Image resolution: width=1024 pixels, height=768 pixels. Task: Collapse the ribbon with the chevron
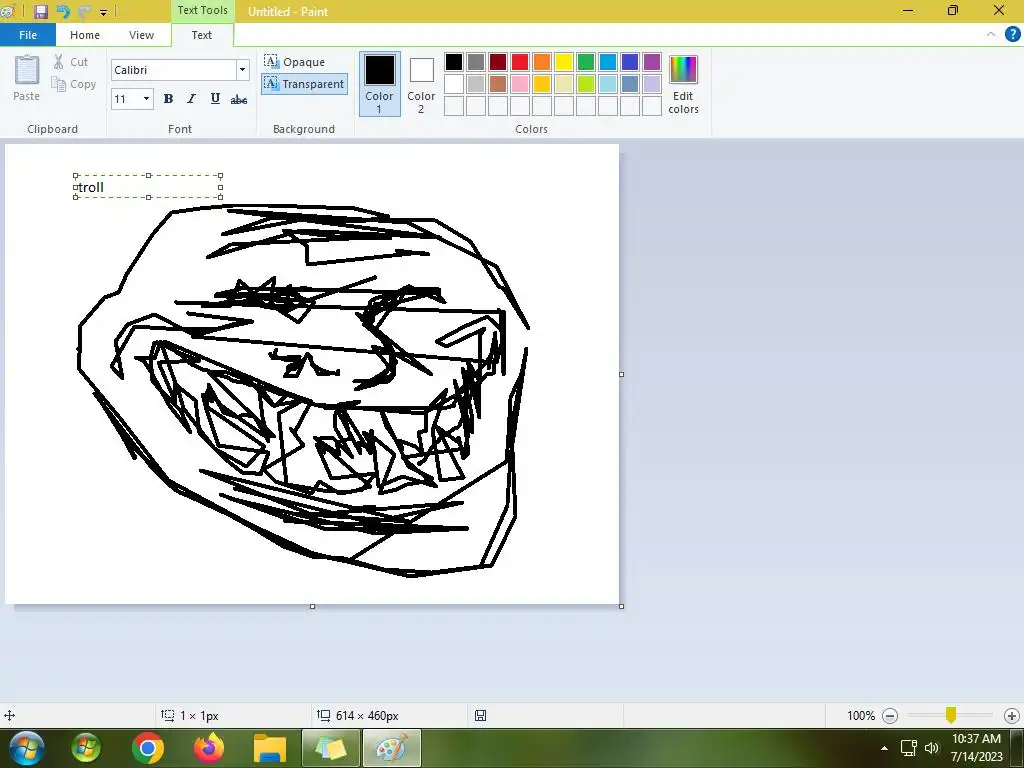[x=991, y=35]
